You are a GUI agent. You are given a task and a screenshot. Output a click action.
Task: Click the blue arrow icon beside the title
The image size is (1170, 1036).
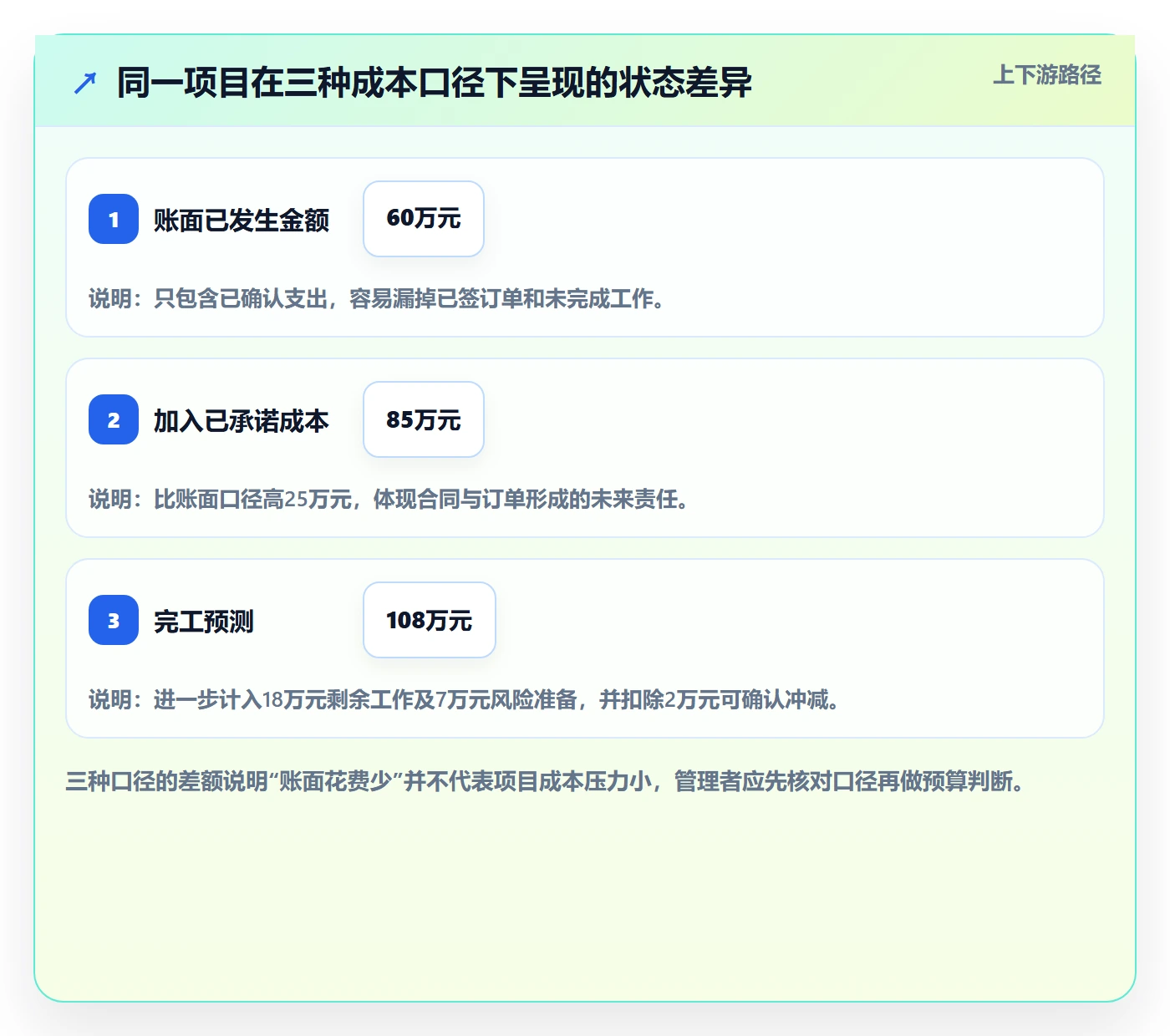click(85, 83)
